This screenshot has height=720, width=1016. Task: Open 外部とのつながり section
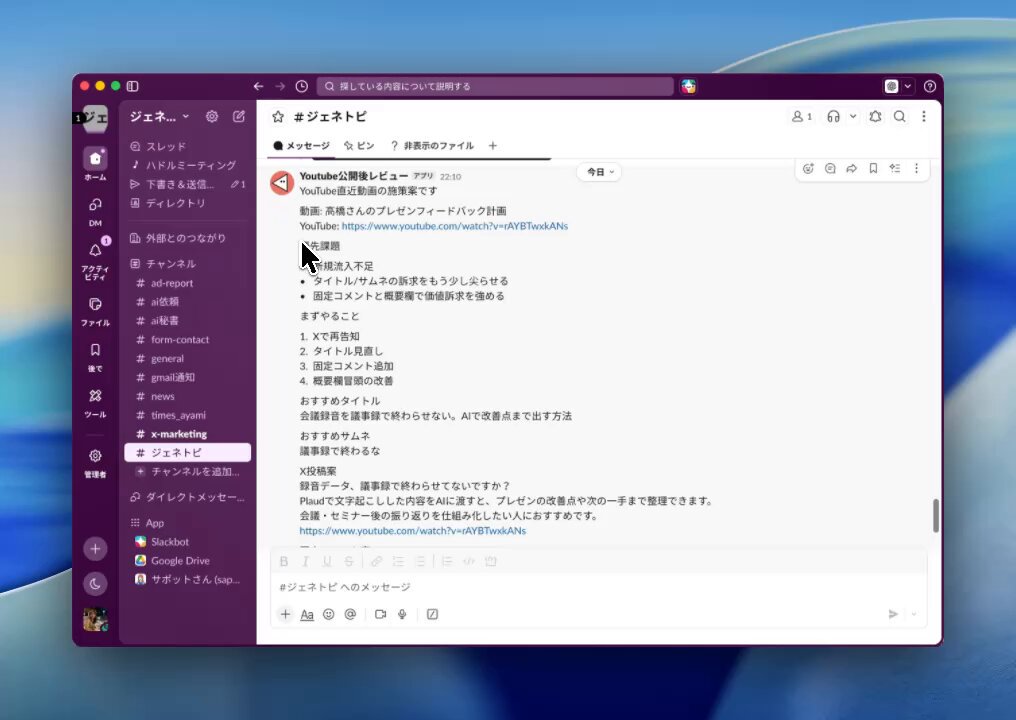pyautogui.click(x=187, y=238)
